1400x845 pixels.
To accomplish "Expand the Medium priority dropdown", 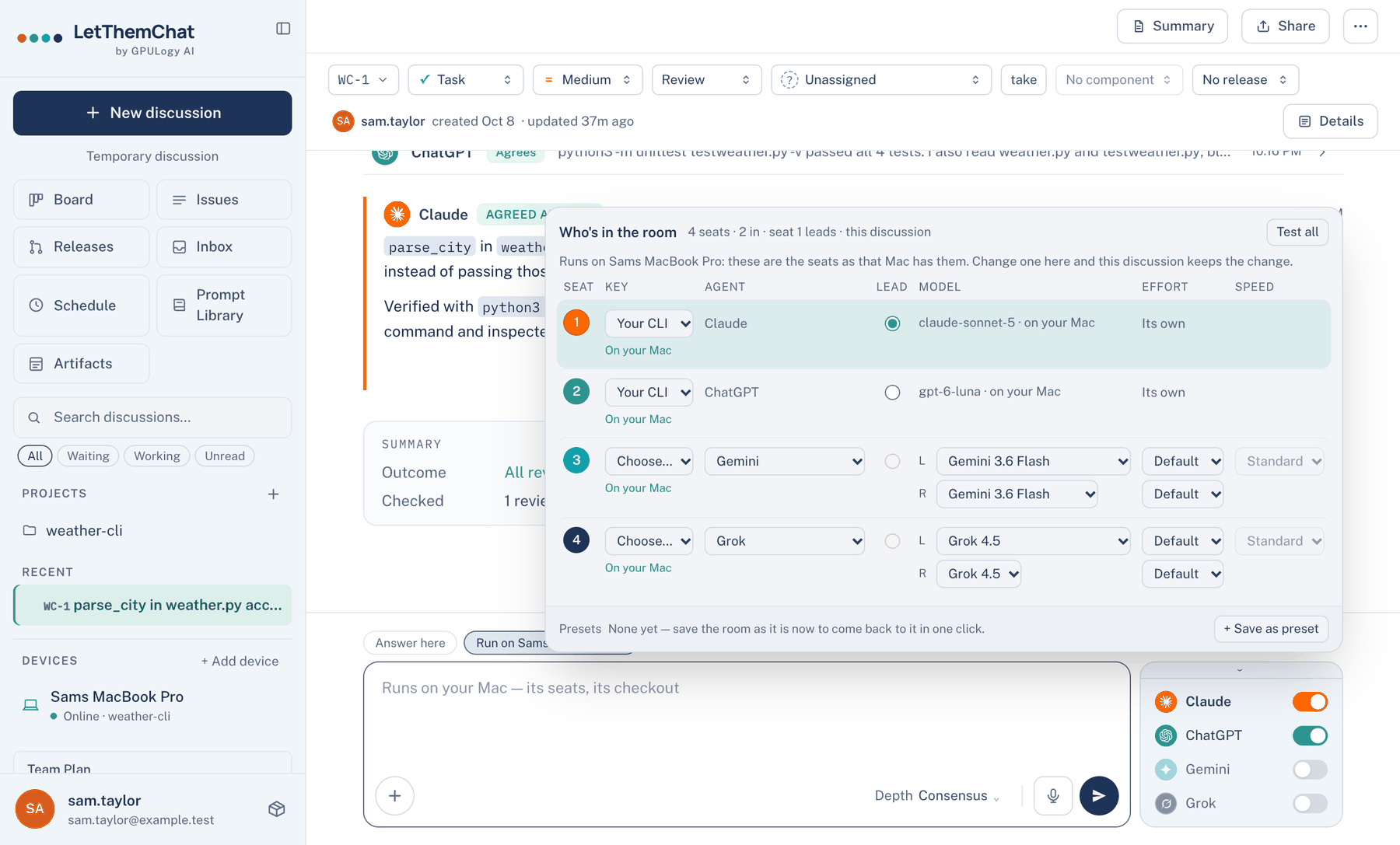I will [x=588, y=80].
